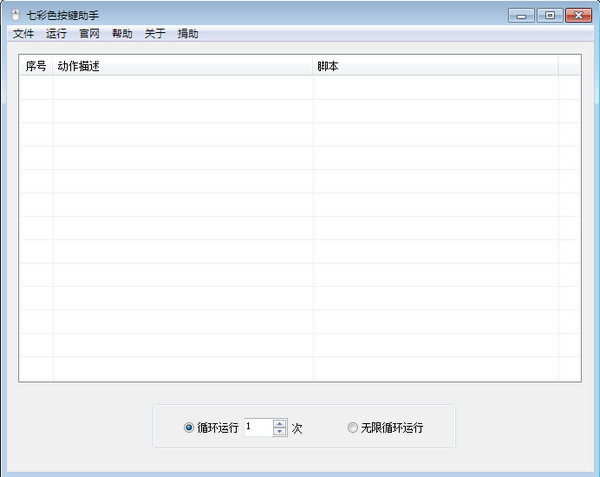Open the 捐助 menu

click(188, 33)
